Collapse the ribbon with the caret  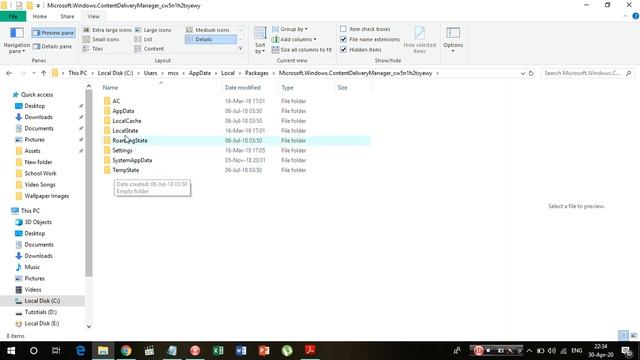[625, 16]
